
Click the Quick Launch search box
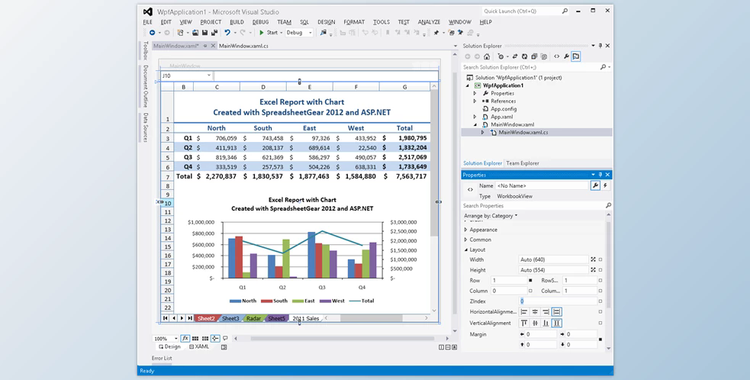pos(525,11)
